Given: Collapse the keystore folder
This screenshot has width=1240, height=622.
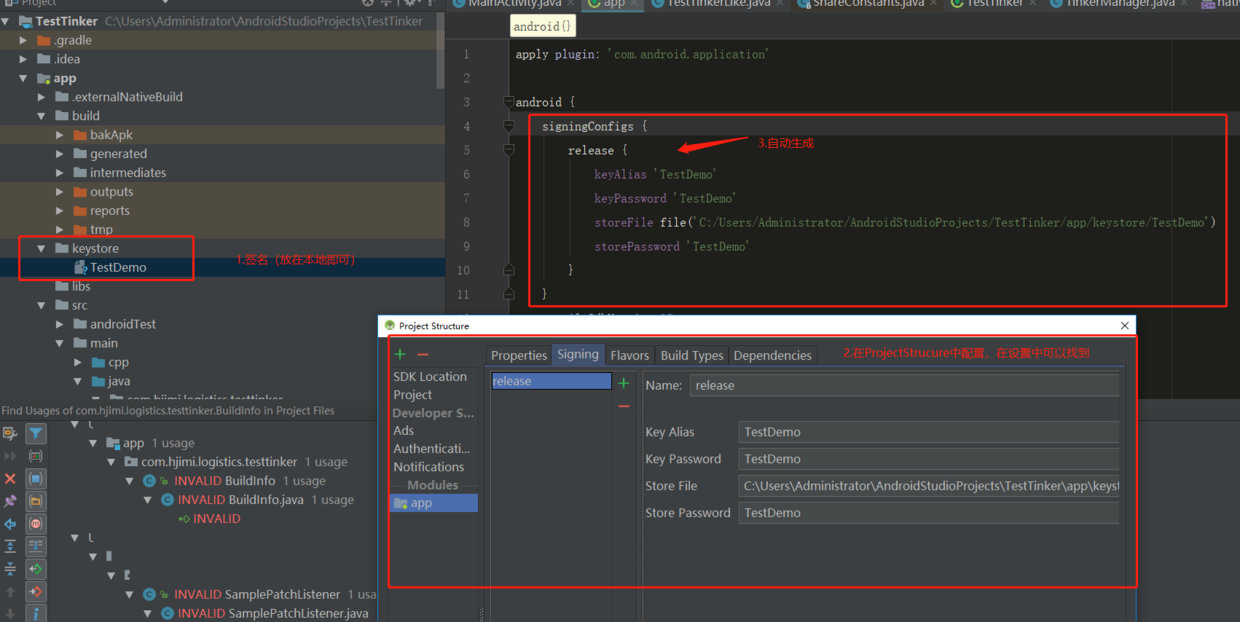Looking at the screenshot, I should [41, 248].
